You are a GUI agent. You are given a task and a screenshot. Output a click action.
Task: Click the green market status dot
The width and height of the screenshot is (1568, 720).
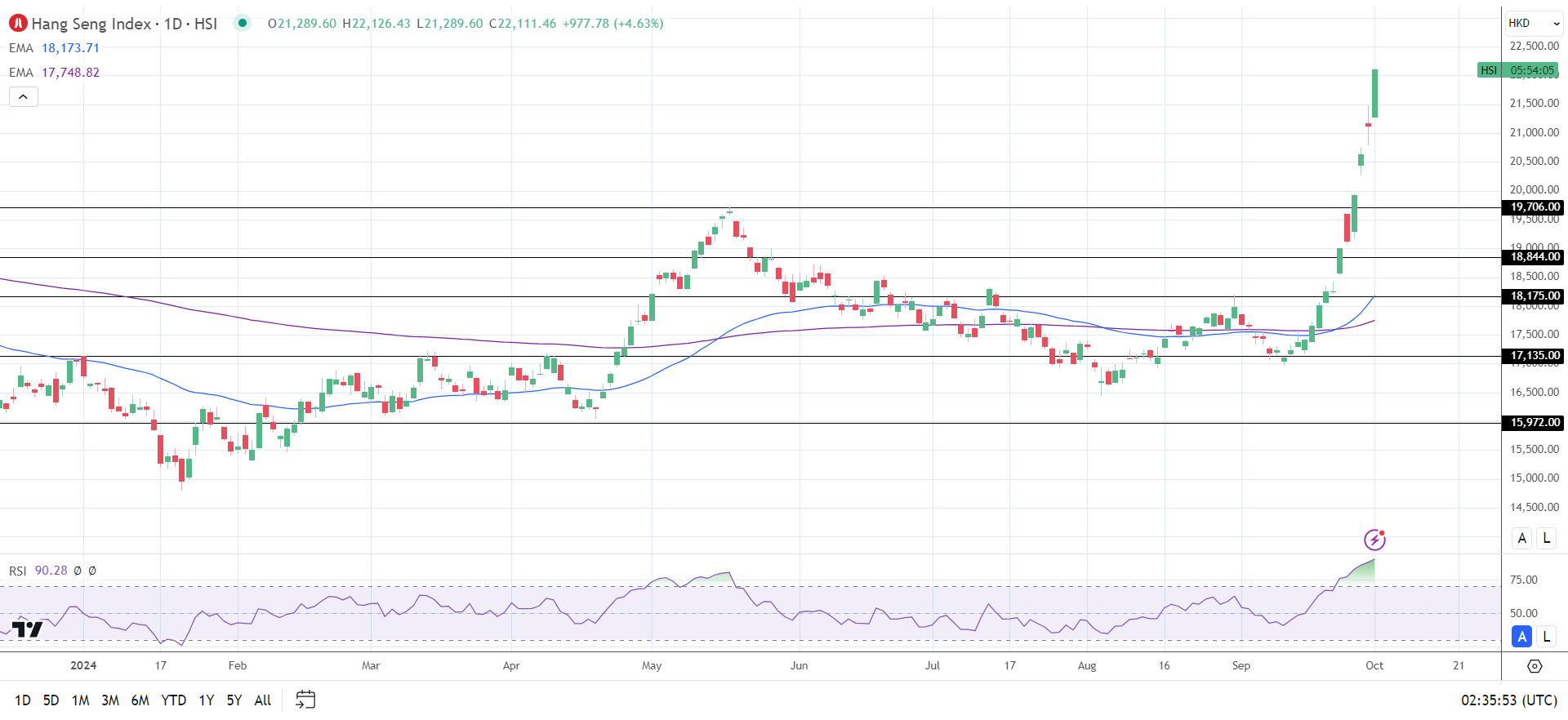(243, 23)
